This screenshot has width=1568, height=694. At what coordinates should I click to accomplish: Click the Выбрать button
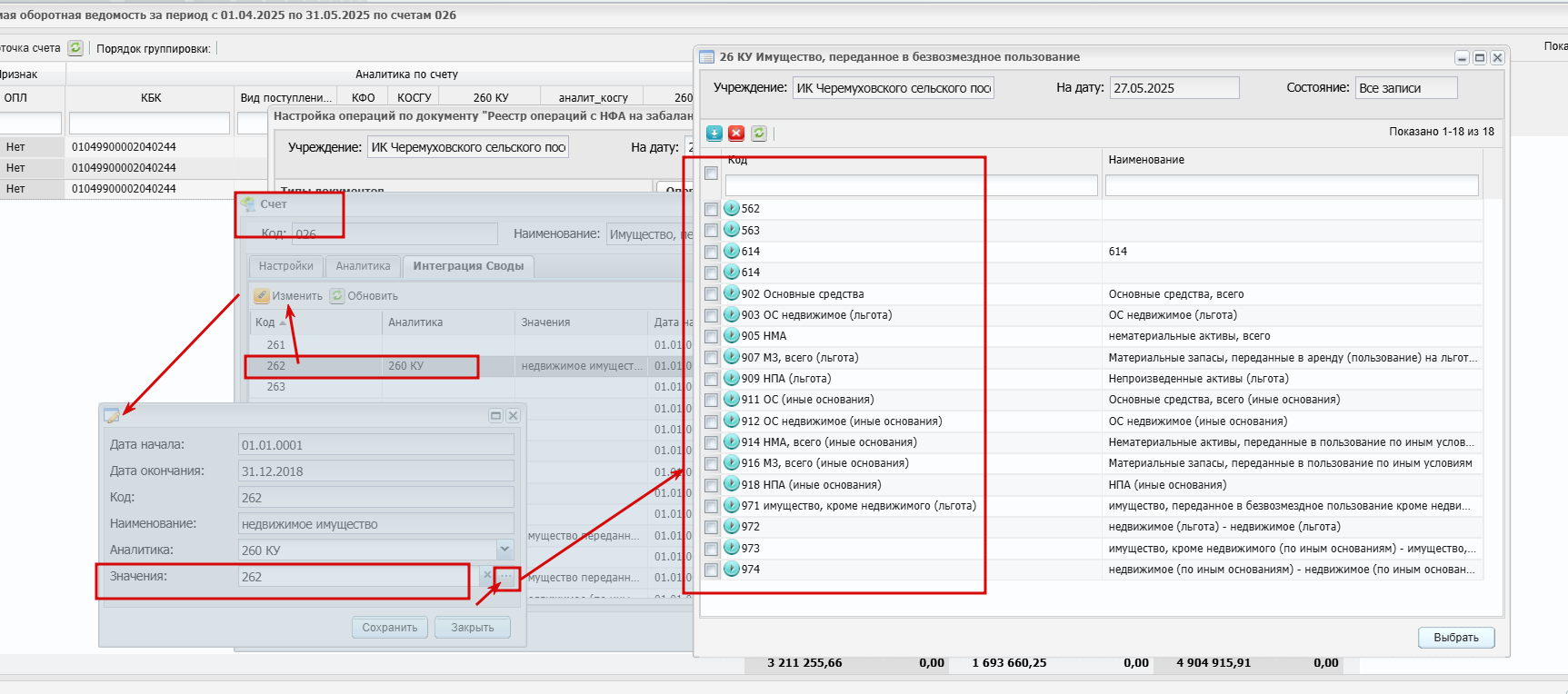1456,638
